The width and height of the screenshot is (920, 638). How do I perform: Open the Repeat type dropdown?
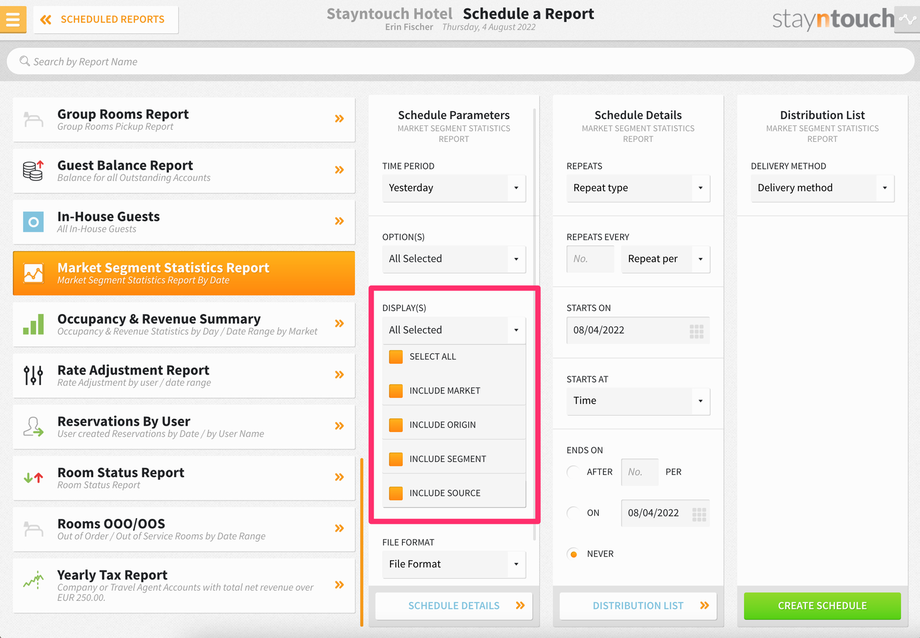pyautogui.click(x=638, y=188)
